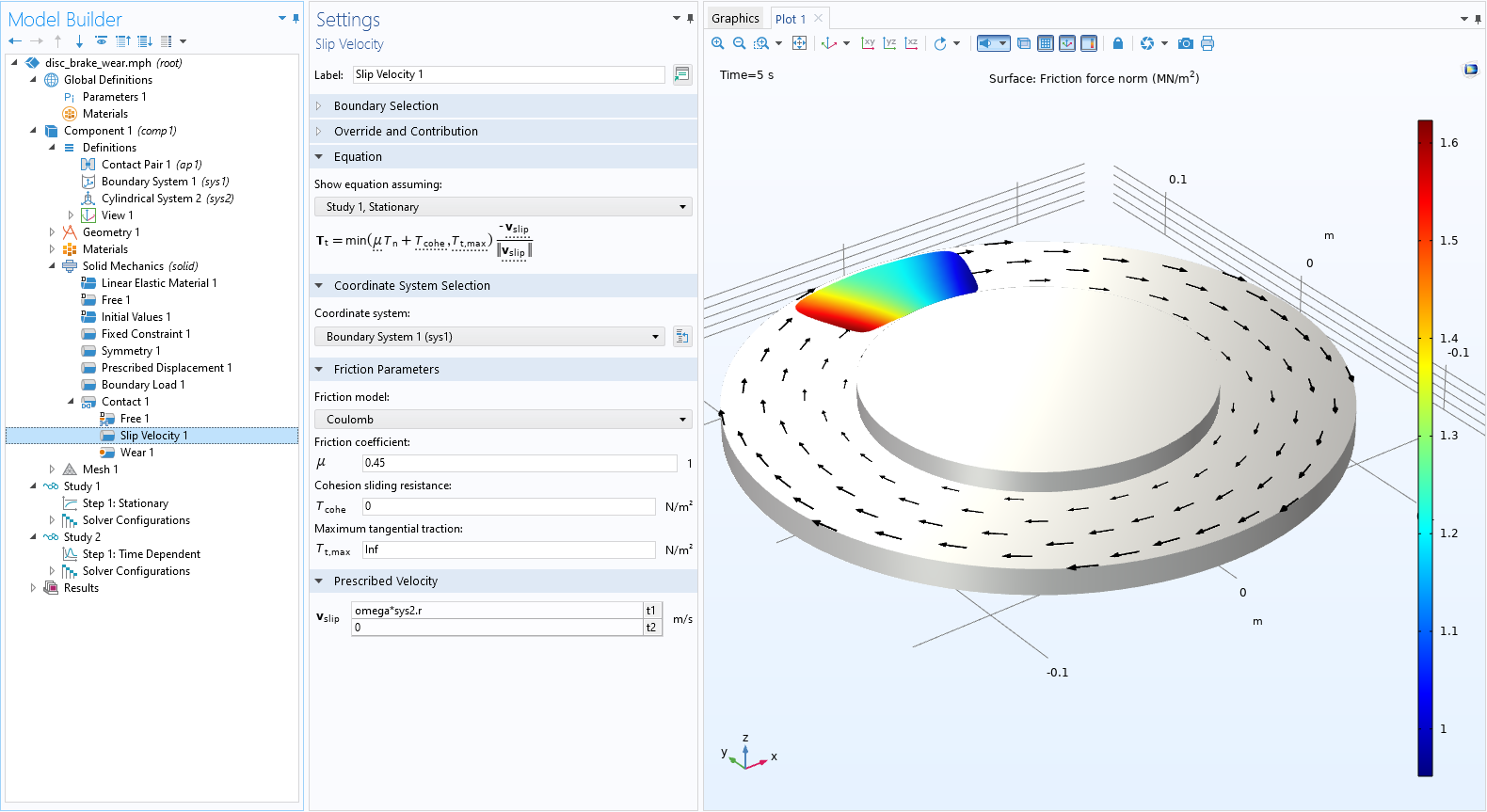
Task: Open the Friction model Coulomb dropdown
Action: click(503, 420)
